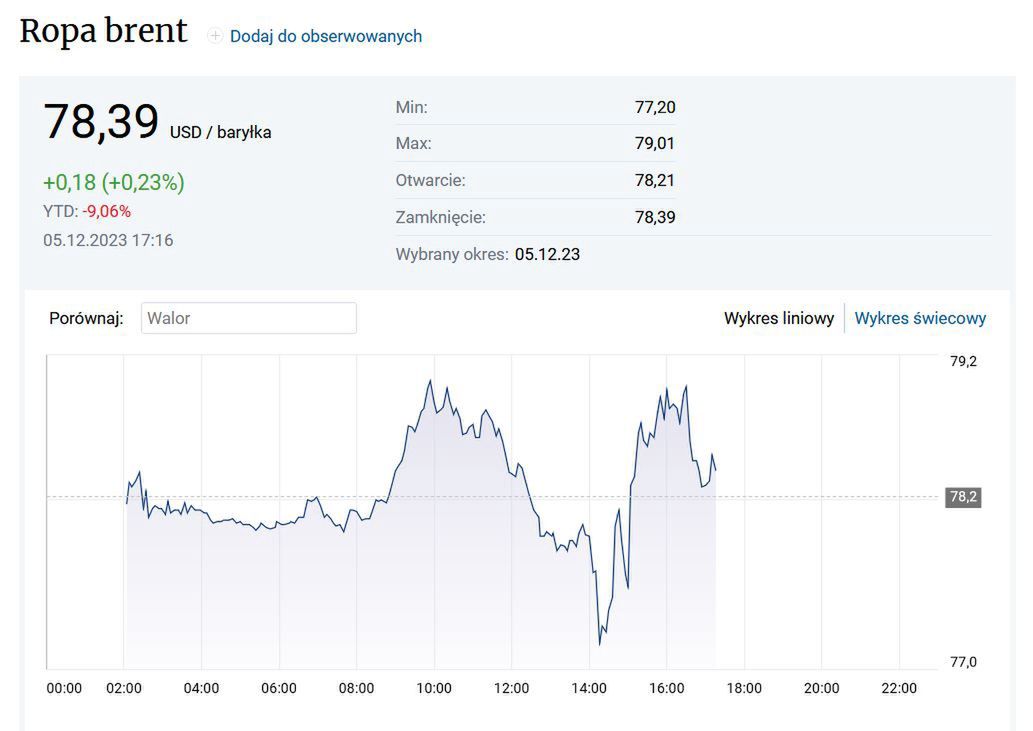Click the highlighted 78,2 price marker on axis

coord(961,497)
